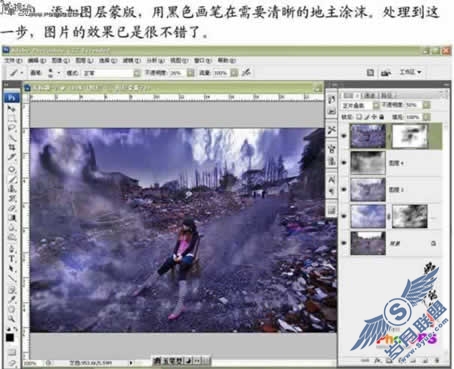Select the Zoom tool

11,318
